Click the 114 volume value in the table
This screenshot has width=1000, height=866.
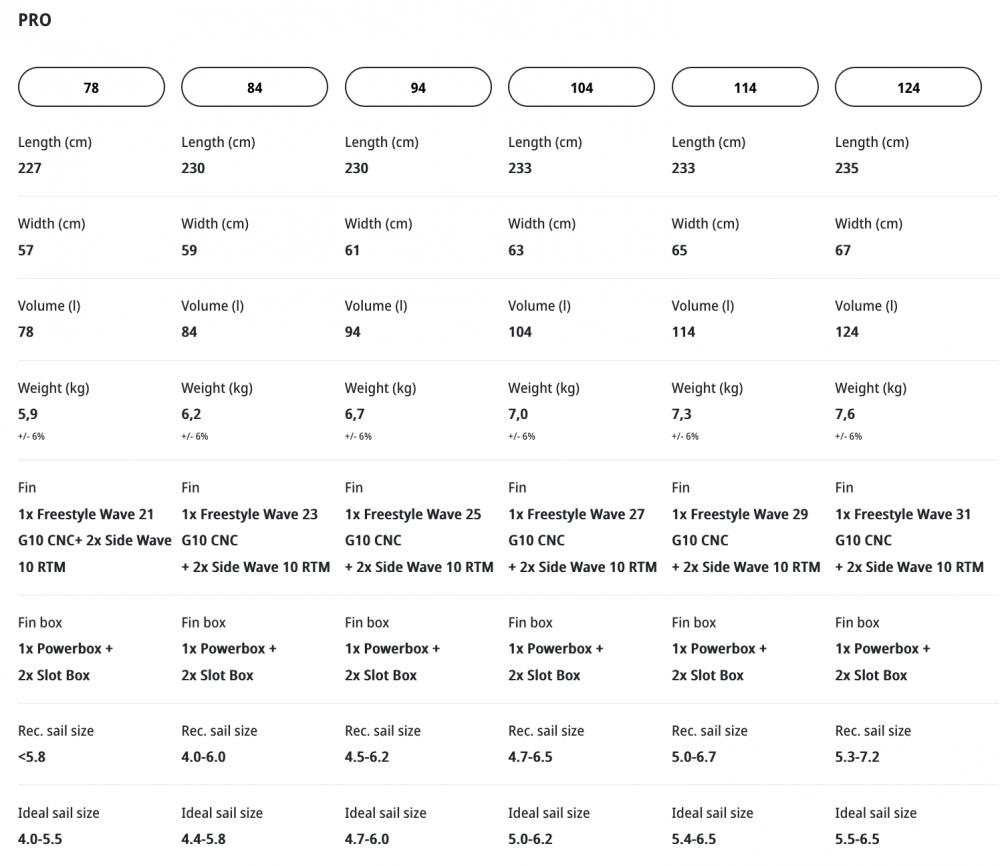(683, 332)
